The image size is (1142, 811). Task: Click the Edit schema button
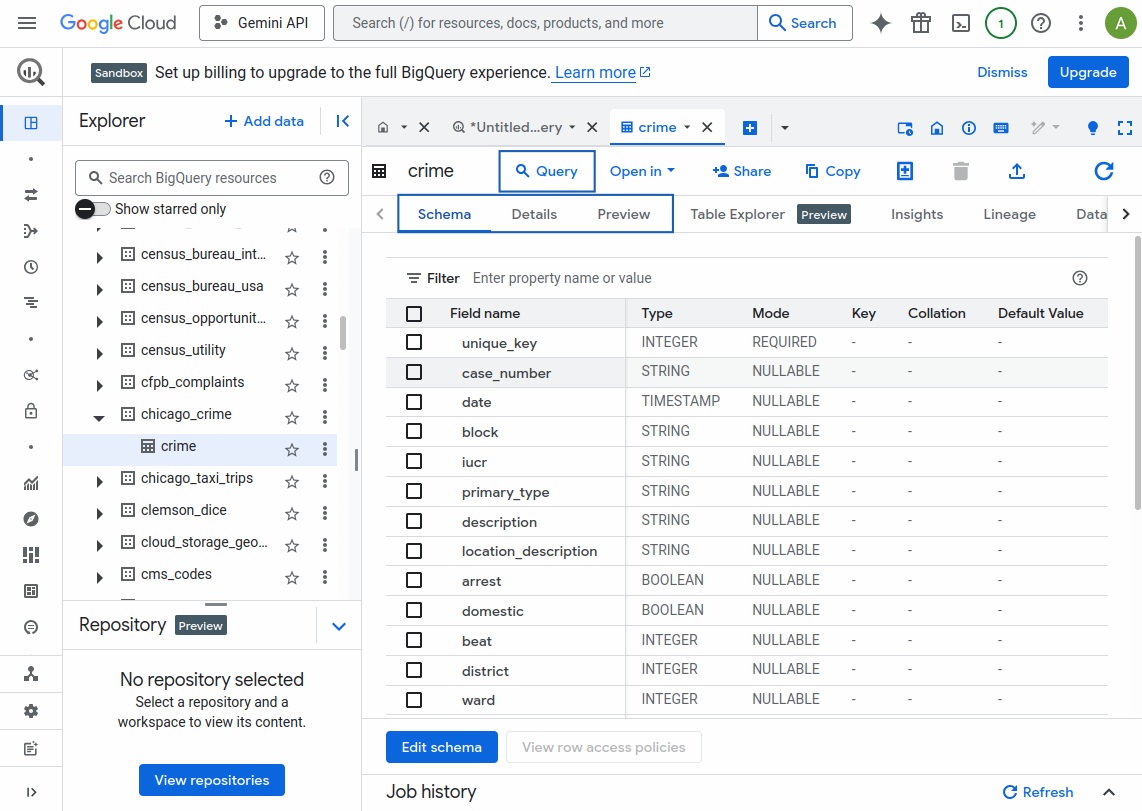[x=441, y=747]
